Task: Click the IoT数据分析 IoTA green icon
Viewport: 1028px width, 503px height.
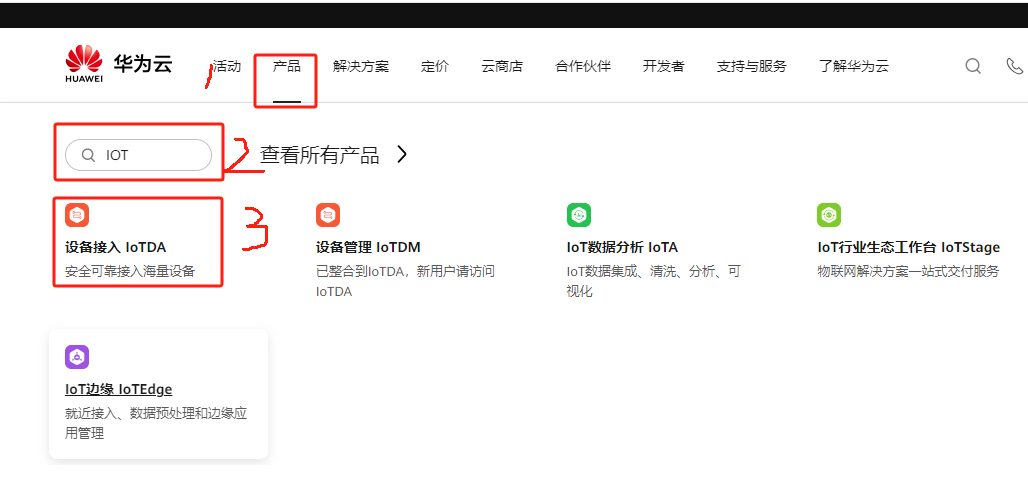Action: pyautogui.click(x=579, y=215)
